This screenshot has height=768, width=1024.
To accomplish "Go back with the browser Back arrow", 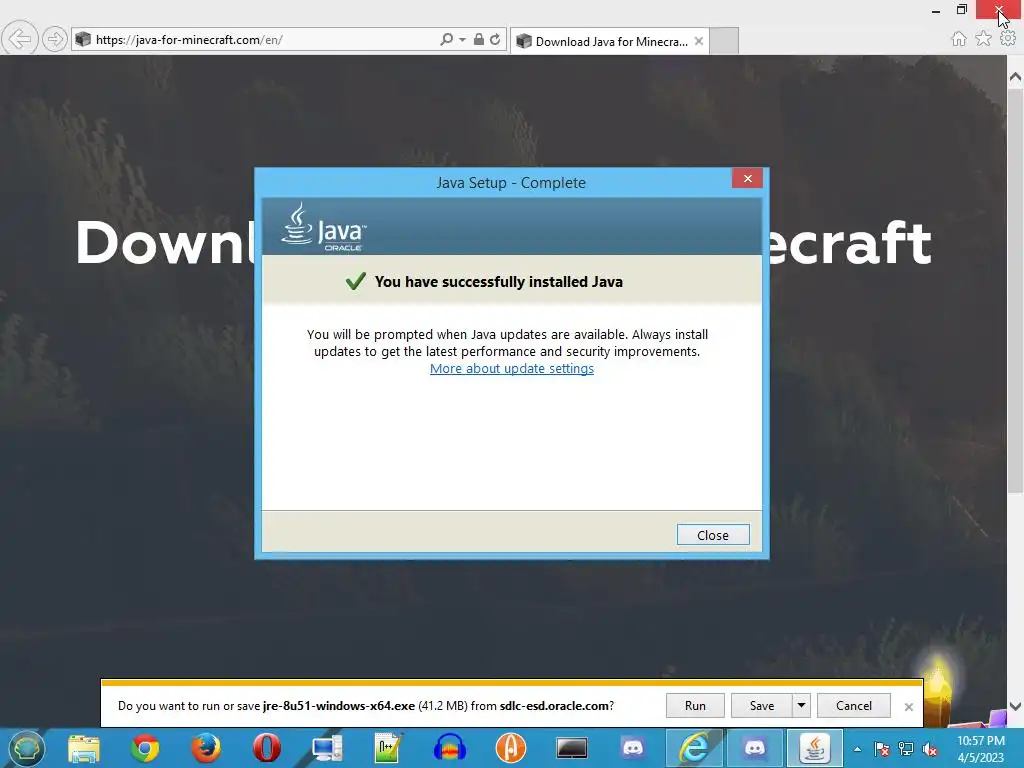I will (20, 39).
